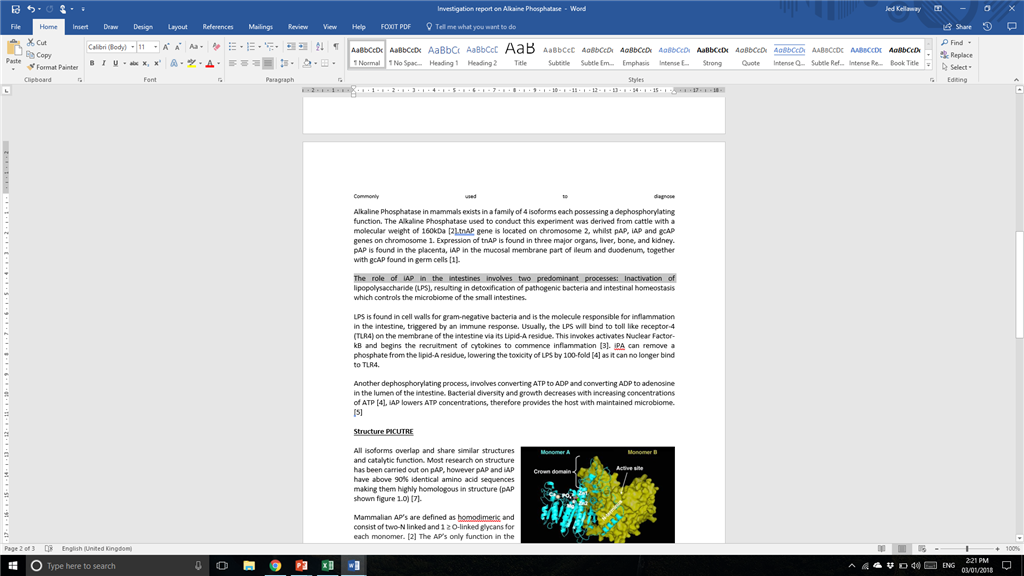Increase font size with Grow Font

[x=166, y=47]
